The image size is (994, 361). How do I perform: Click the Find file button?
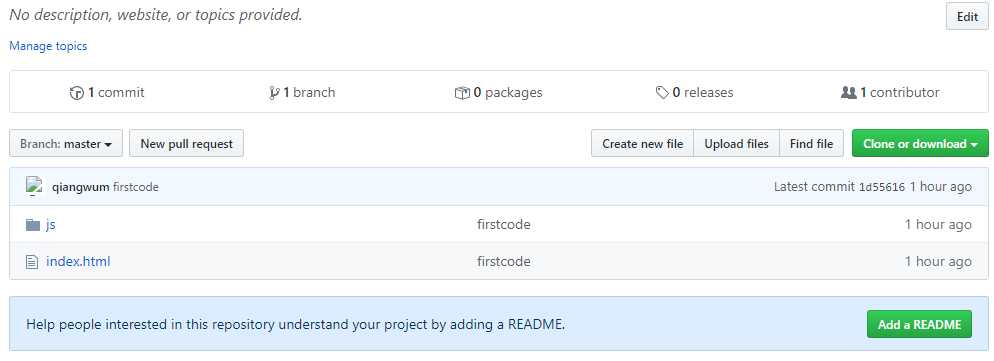click(811, 144)
